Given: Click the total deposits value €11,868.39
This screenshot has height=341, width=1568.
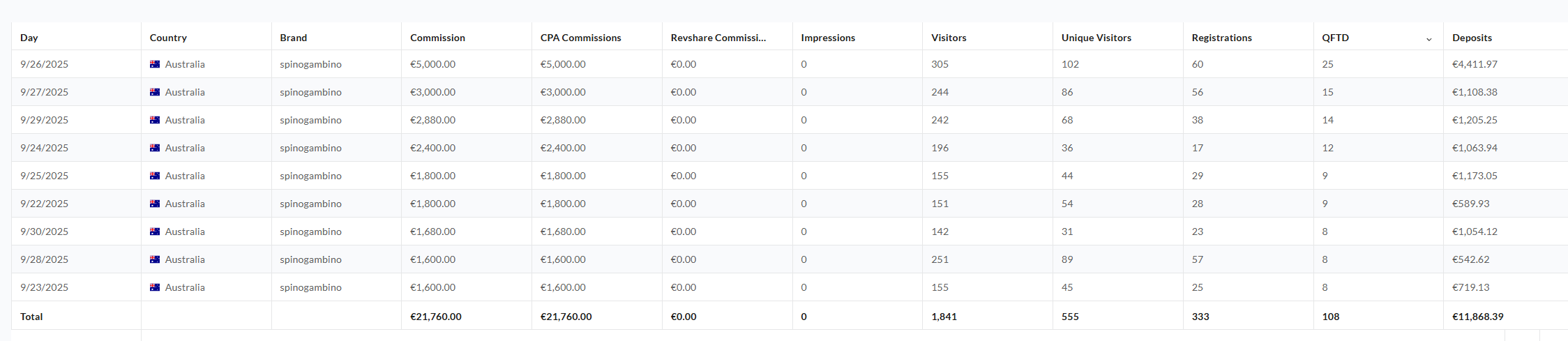Looking at the screenshot, I should (1477, 317).
